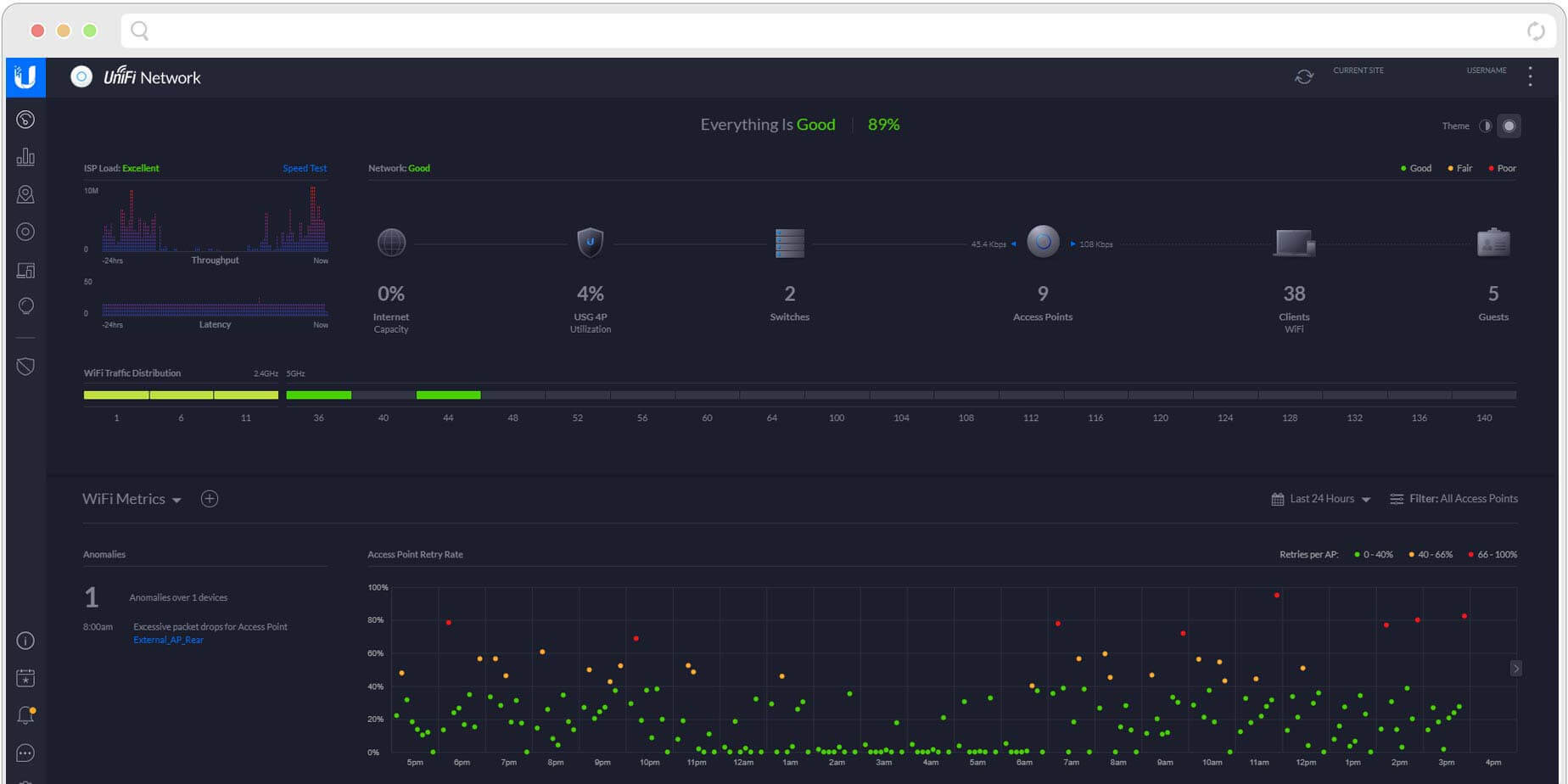
Task: Open Statistics bar chart sidebar icon
Action: tap(25, 157)
